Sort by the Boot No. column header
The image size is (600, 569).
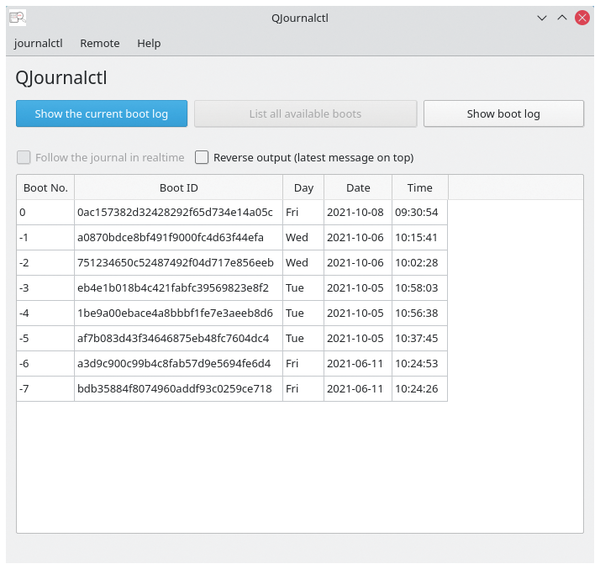tap(46, 187)
